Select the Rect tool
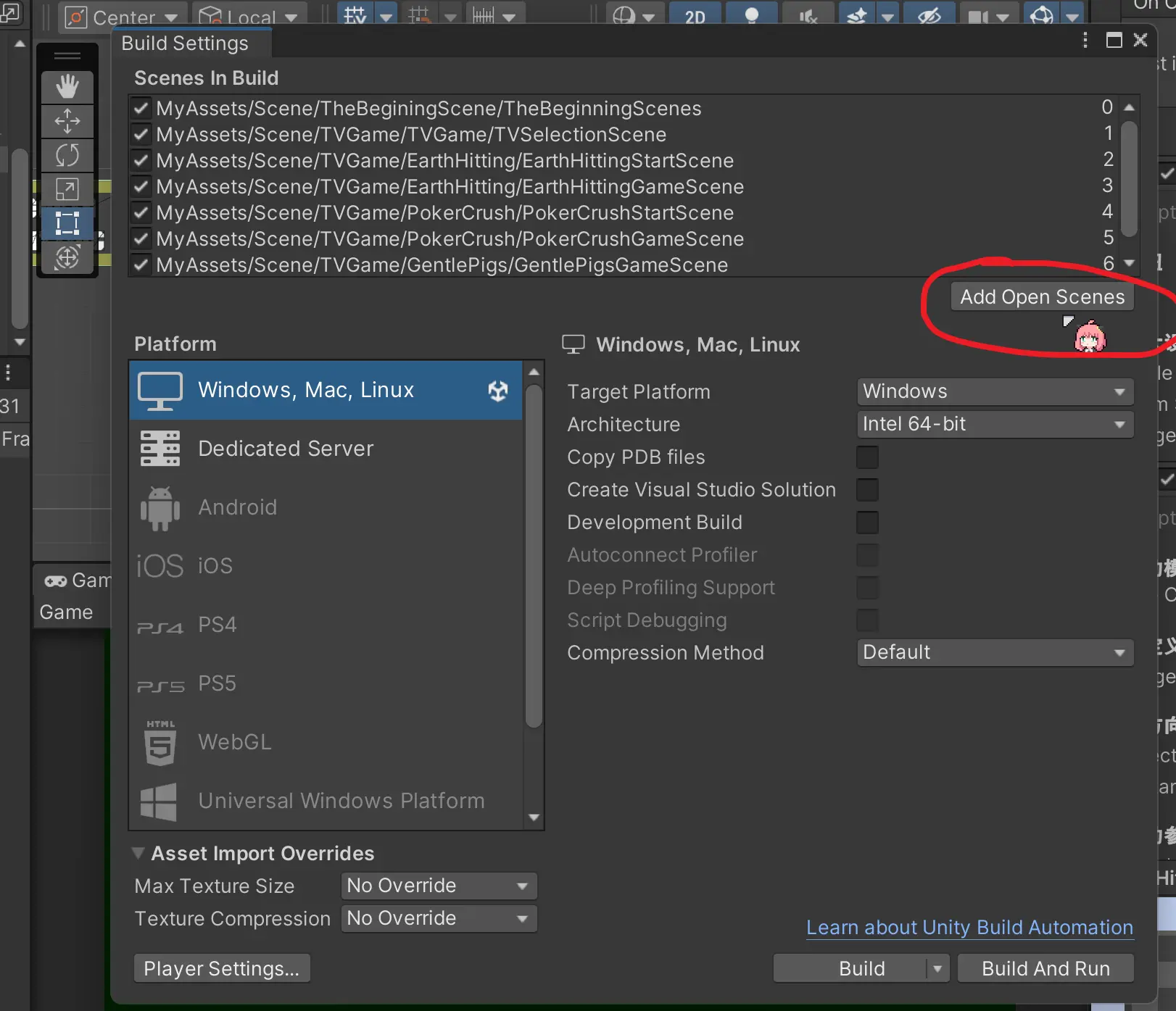1176x1011 pixels. click(x=67, y=223)
